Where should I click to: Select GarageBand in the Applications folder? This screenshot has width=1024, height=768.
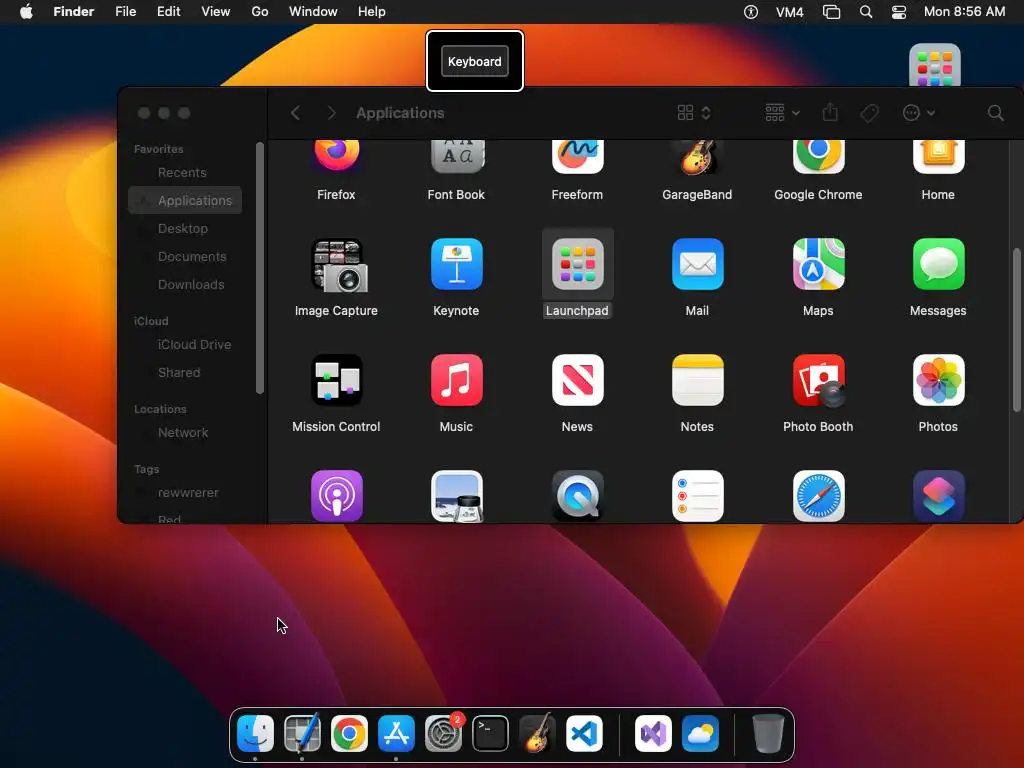pyautogui.click(x=697, y=157)
